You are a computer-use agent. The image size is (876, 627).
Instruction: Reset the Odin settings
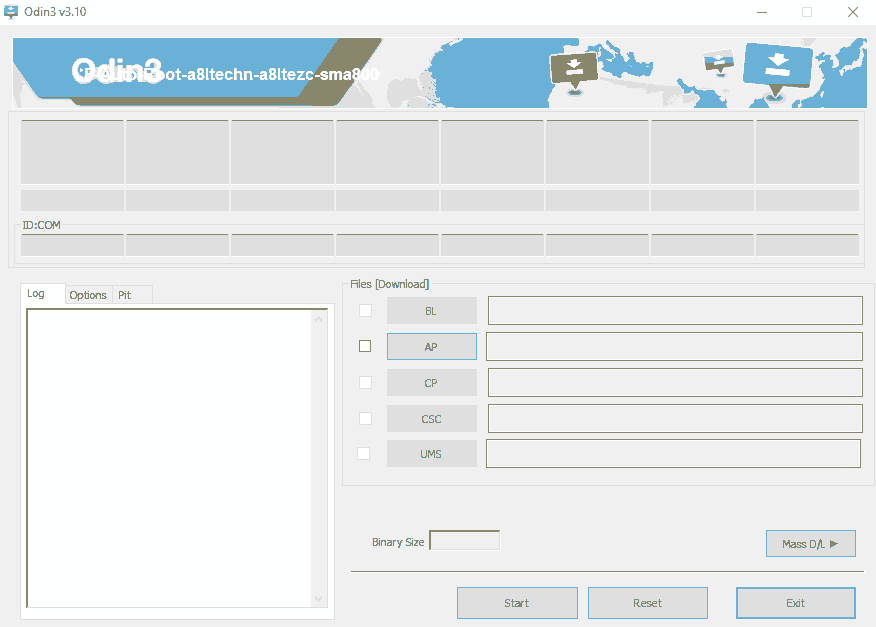click(x=648, y=603)
